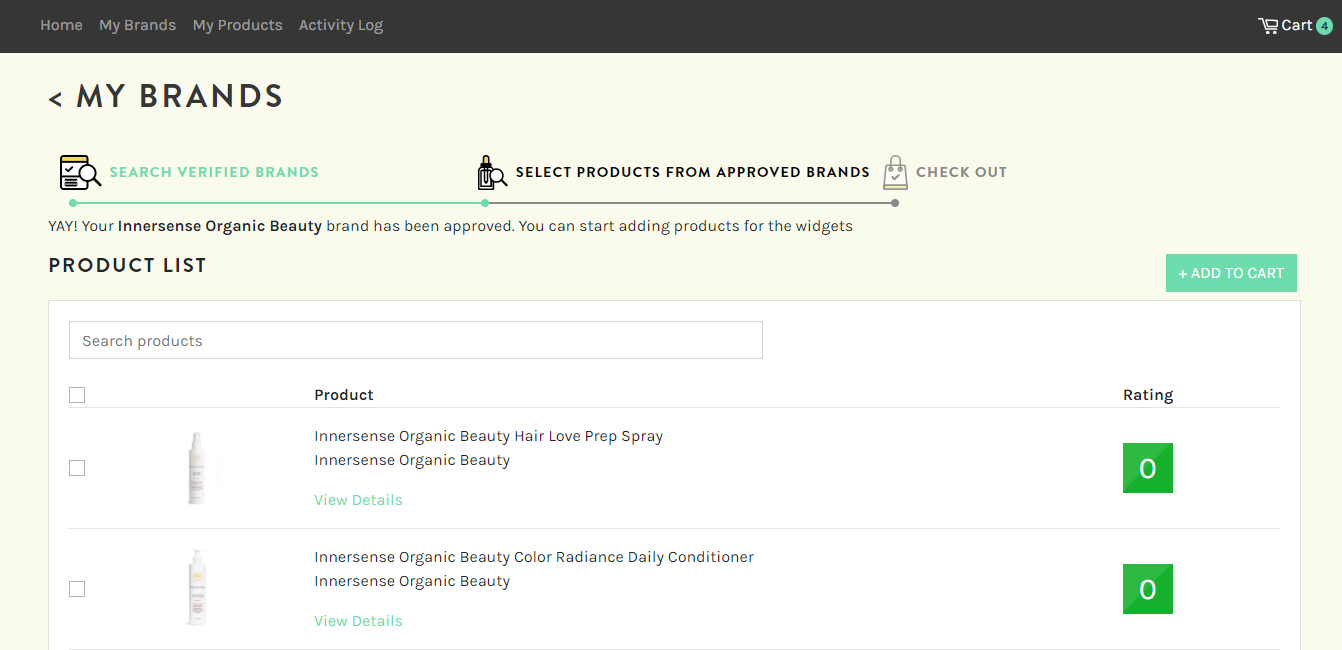This screenshot has width=1342, height=650.
Task: Click the + ADD TO CART button
Action: [x=1231, y=273]
